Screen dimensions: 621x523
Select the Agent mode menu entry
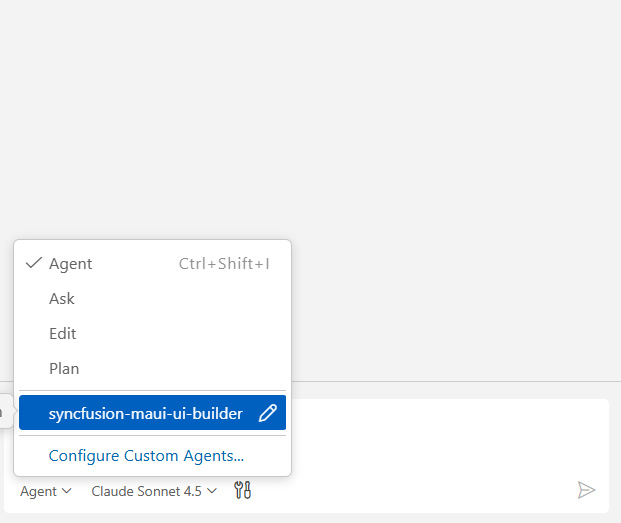tap(152, 264)
